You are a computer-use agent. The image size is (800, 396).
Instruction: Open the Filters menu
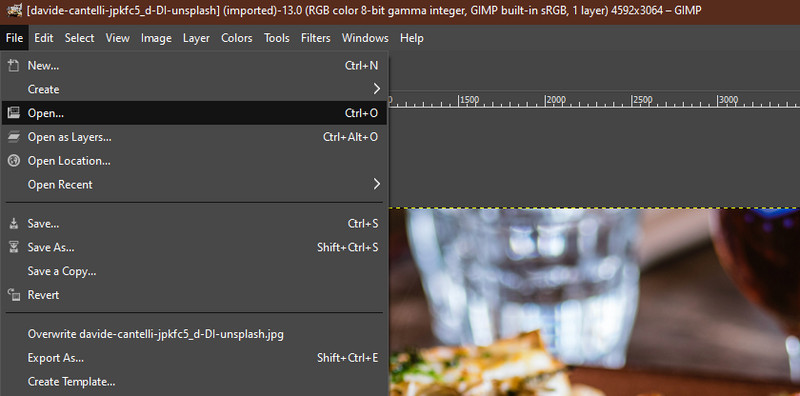pos(315,38)
